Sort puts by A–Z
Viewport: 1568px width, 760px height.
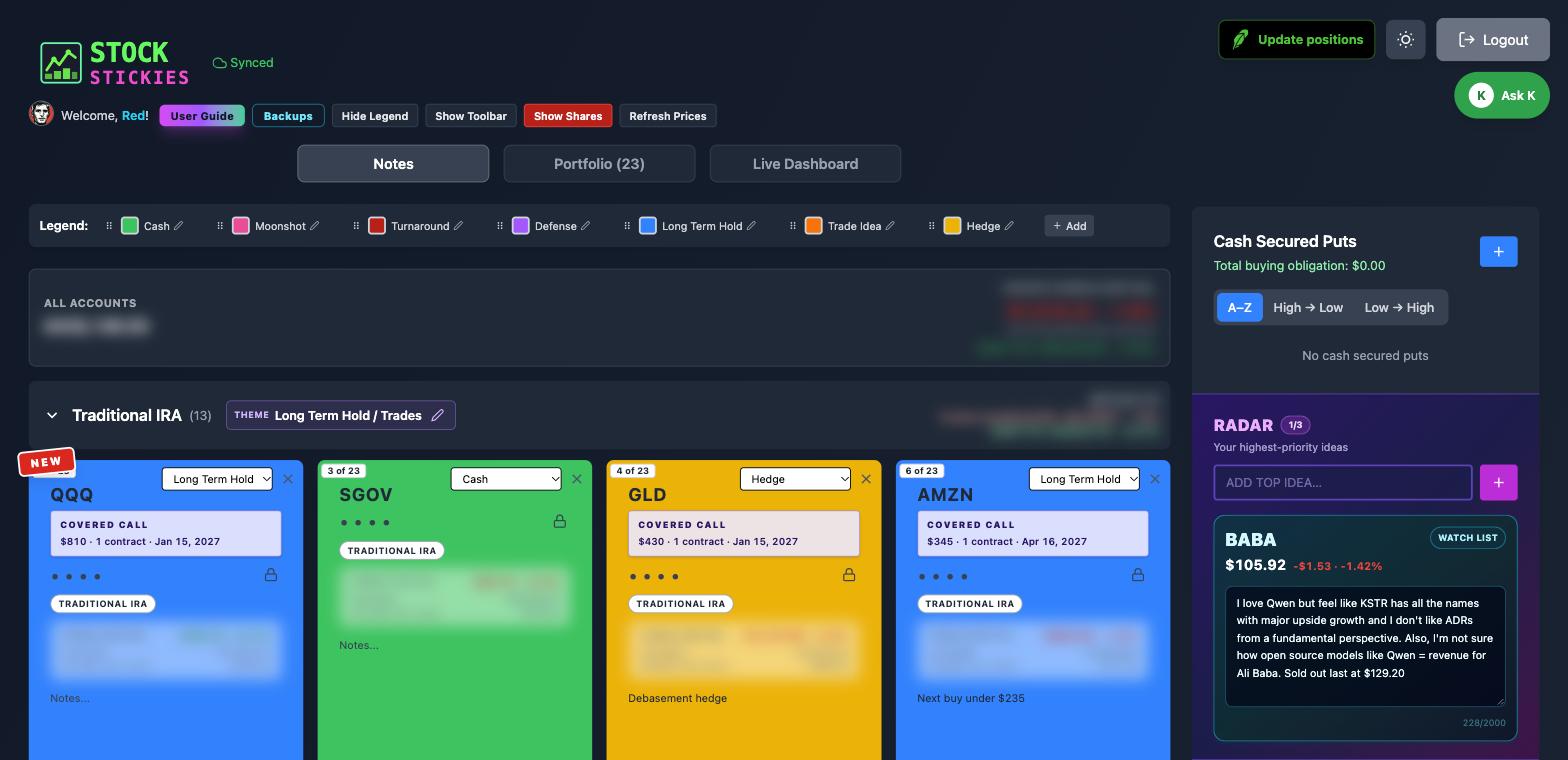[x=1239, y=308]
